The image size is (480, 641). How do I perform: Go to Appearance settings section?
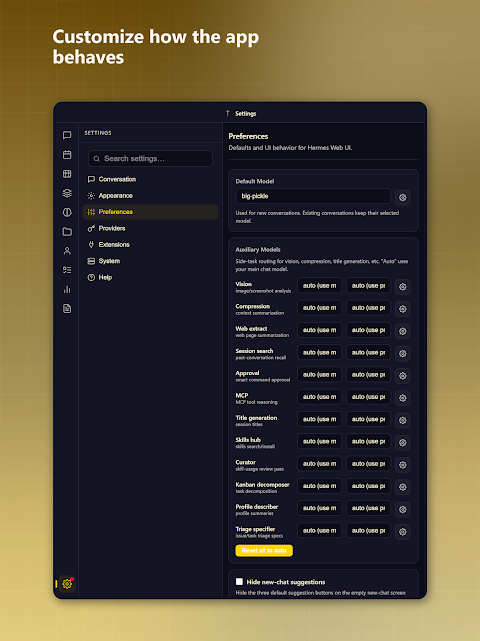(150, 195)
